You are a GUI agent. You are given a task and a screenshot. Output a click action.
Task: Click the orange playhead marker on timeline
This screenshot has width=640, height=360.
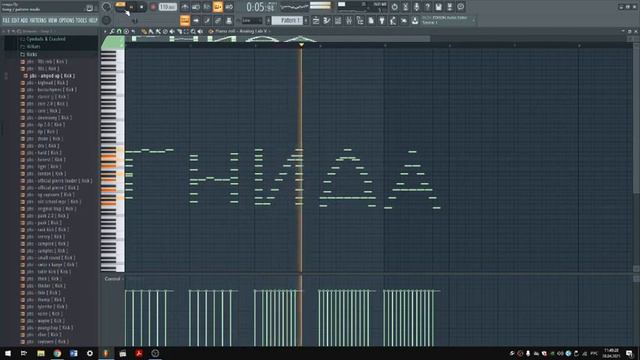301,44
